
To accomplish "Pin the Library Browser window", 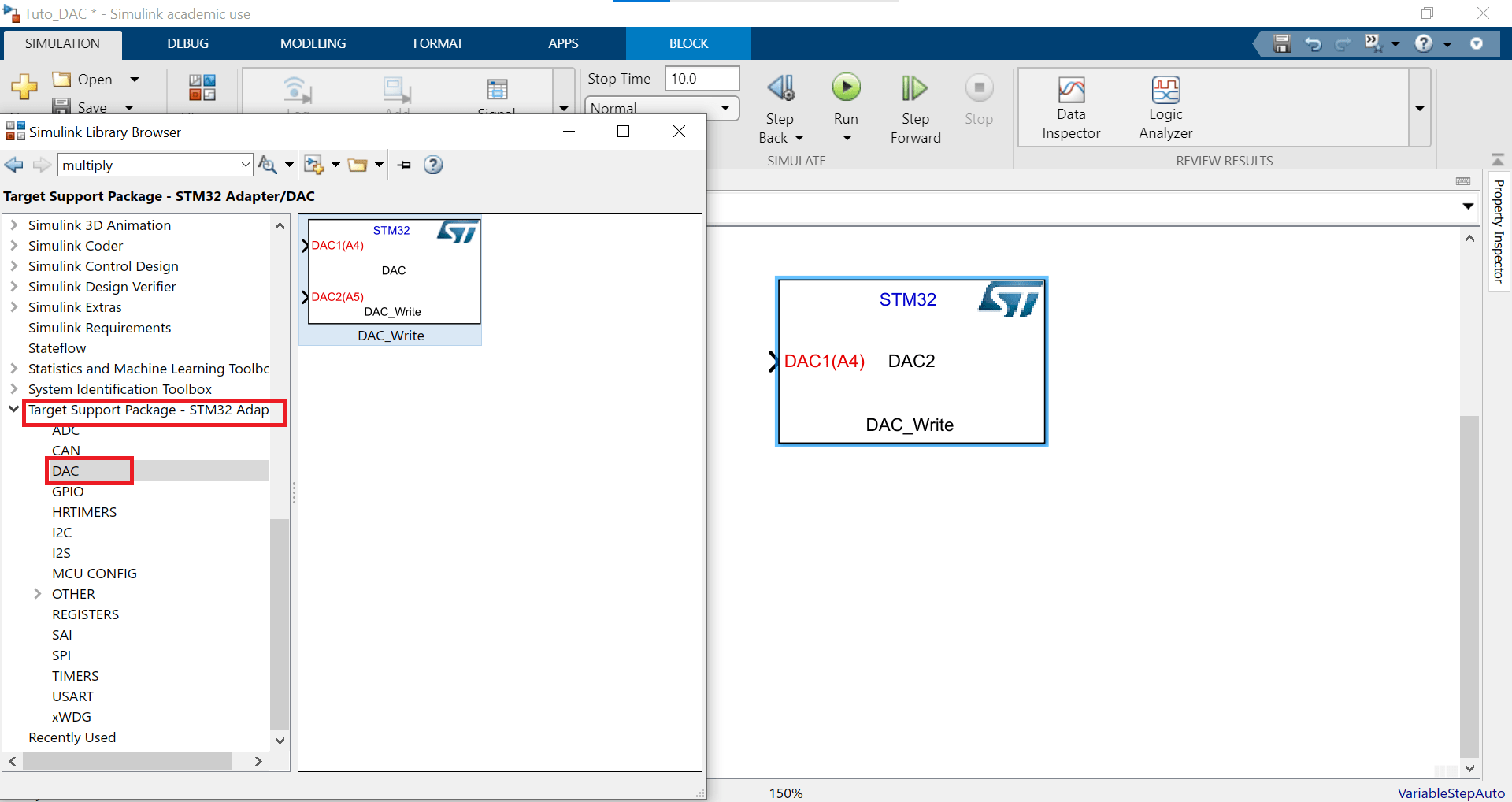I will tap(404, 165).
